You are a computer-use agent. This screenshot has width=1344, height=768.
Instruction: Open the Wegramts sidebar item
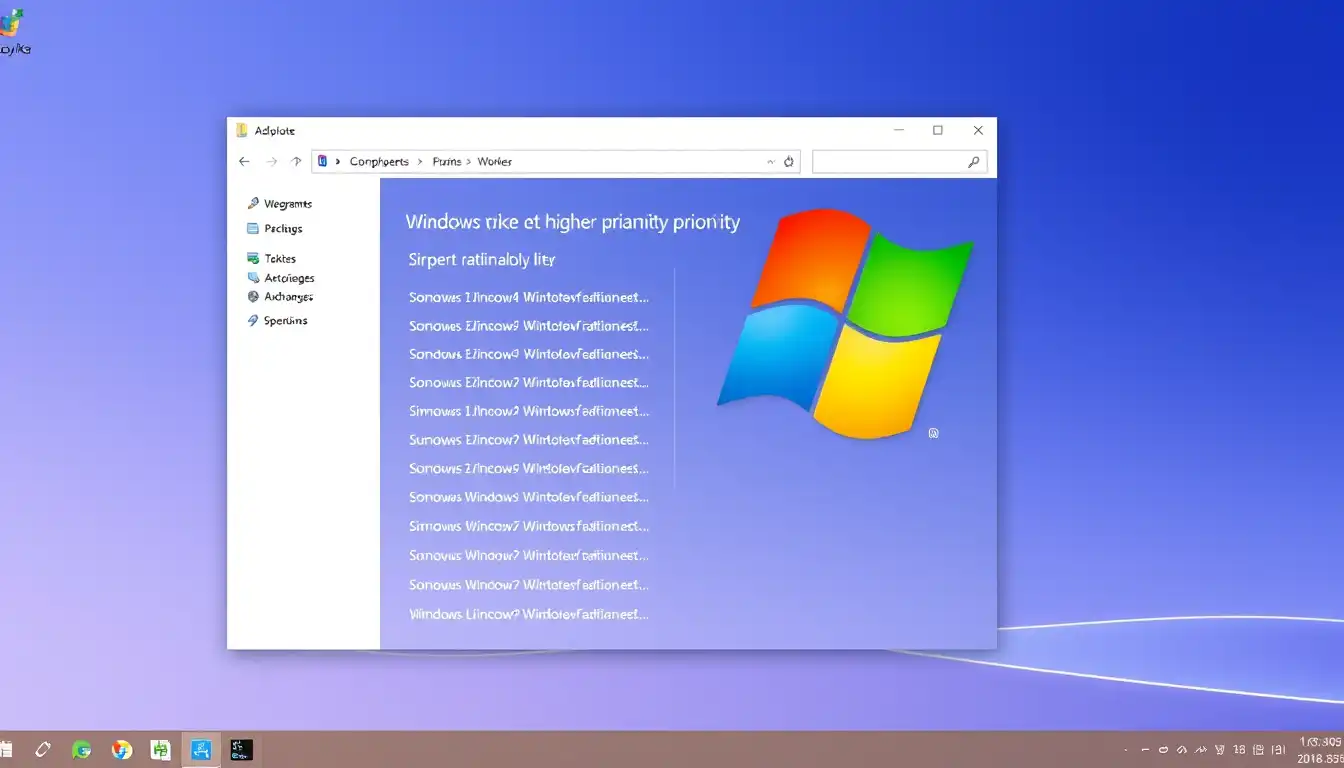[x=281, y=204]
